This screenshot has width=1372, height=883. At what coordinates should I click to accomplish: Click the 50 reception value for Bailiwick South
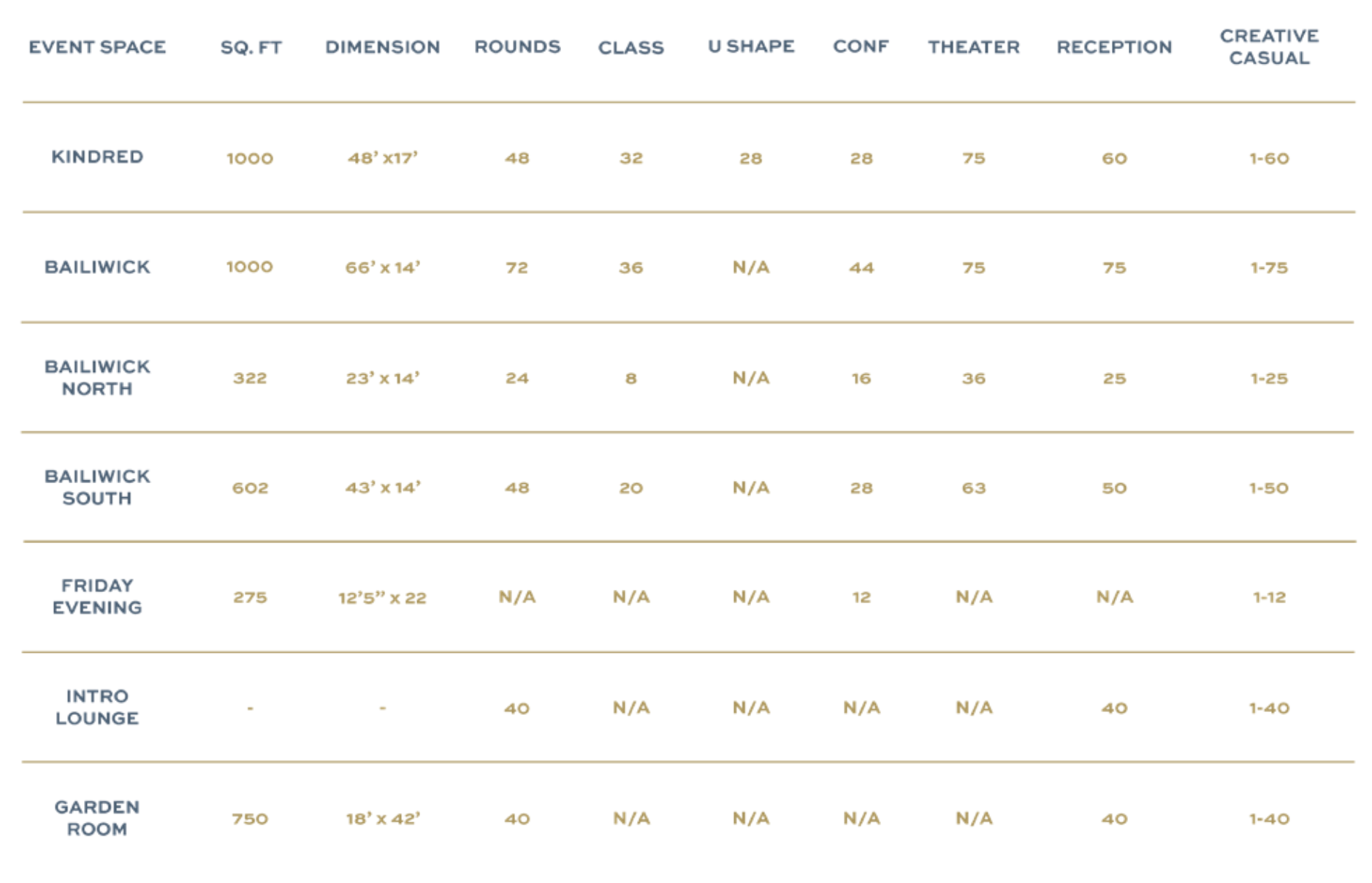pyautogui.click(x=1114, y=488)
